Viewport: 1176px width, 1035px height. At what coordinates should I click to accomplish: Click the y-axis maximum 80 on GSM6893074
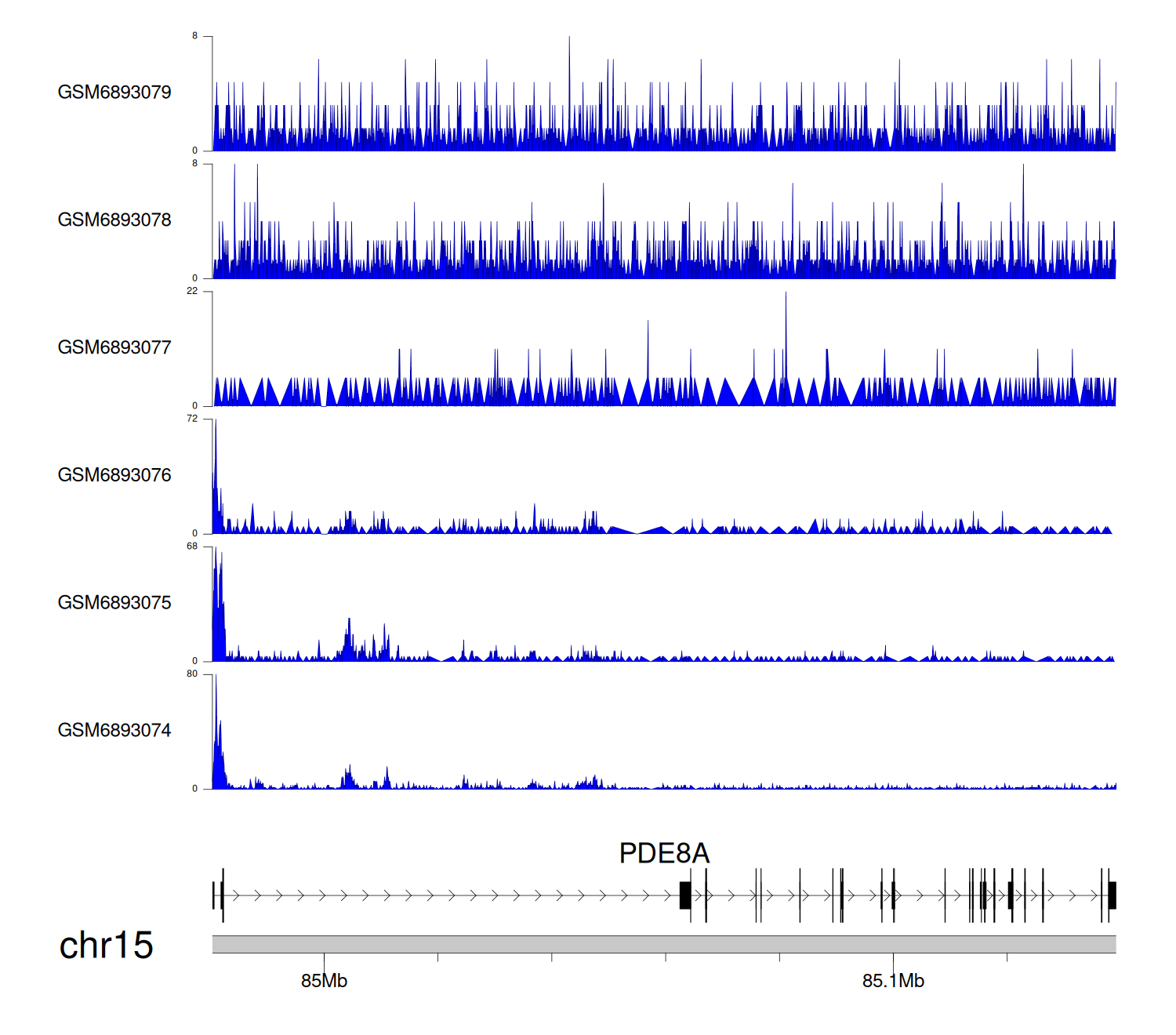pos(192,674)
